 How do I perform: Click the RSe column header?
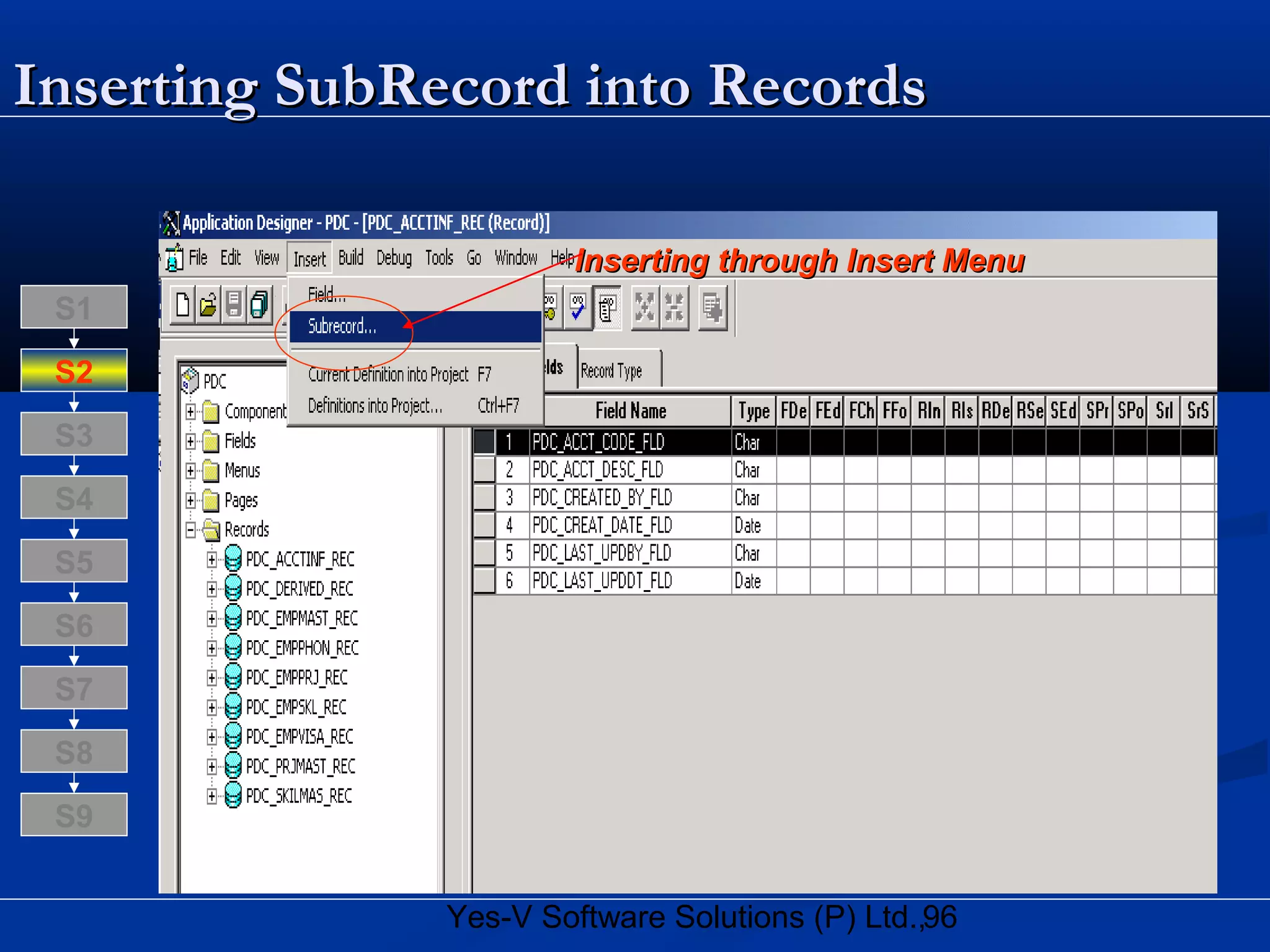pyautogui.click(x=1029, y=411)
